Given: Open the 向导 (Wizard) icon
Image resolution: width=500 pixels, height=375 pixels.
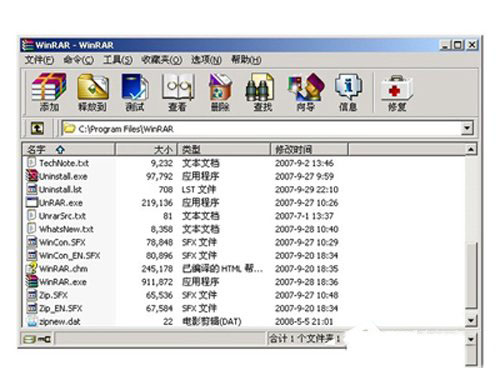Looking at the screenshot, I should 306,87.
